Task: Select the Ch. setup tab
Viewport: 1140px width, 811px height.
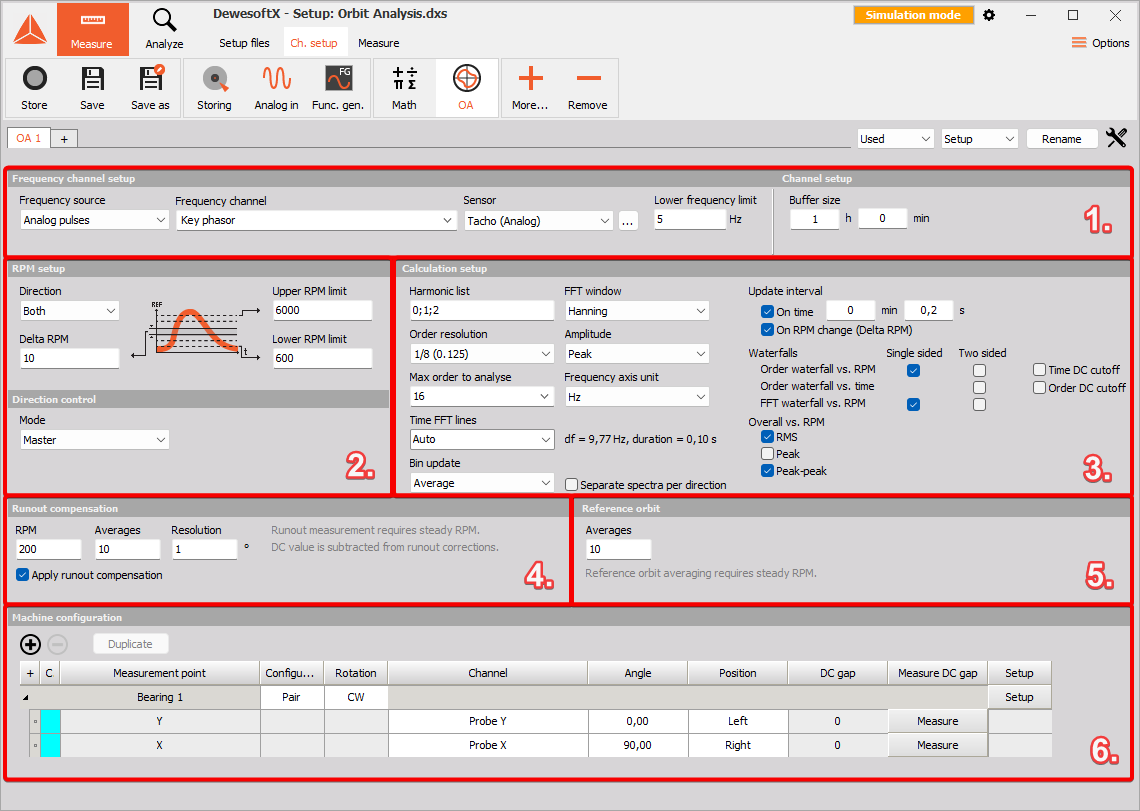Action: coord(314,43)
